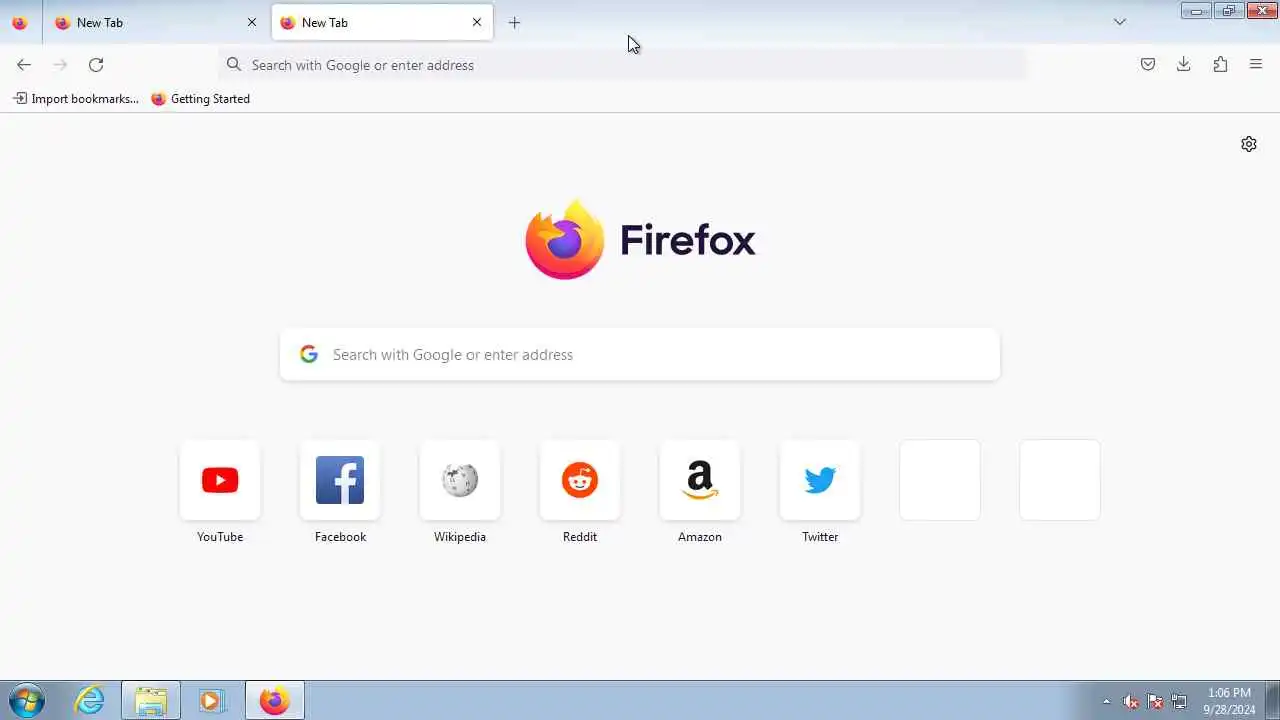Click the network tray icon
The width and height of the screenshot is (1280, 720).
click(1179, 702)
